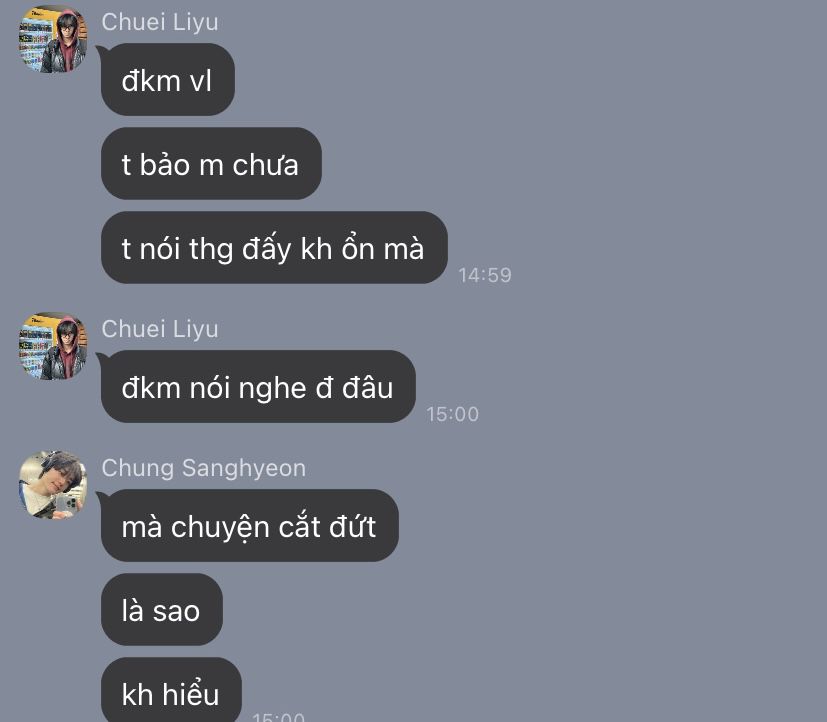Open Chung Sanghyeon's profile avatar
827x722 pixels.
(x=53, y=485)
